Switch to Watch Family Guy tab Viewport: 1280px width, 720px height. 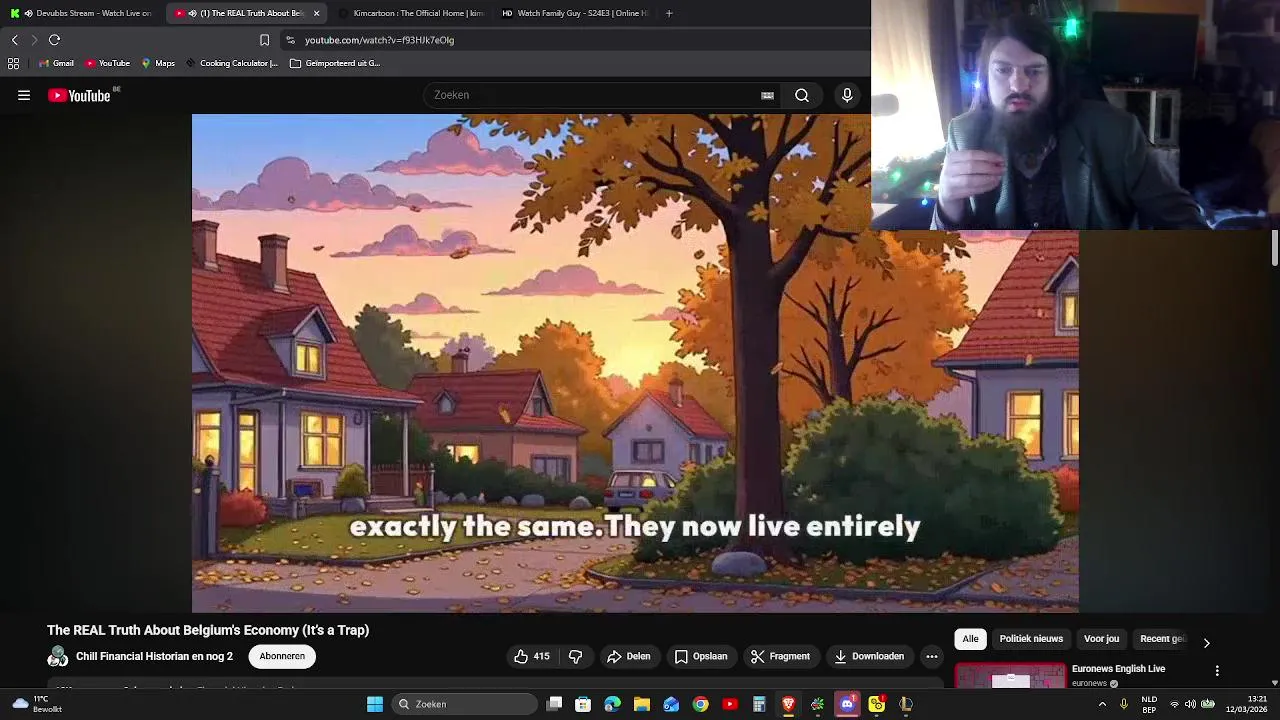coord(574,13)
